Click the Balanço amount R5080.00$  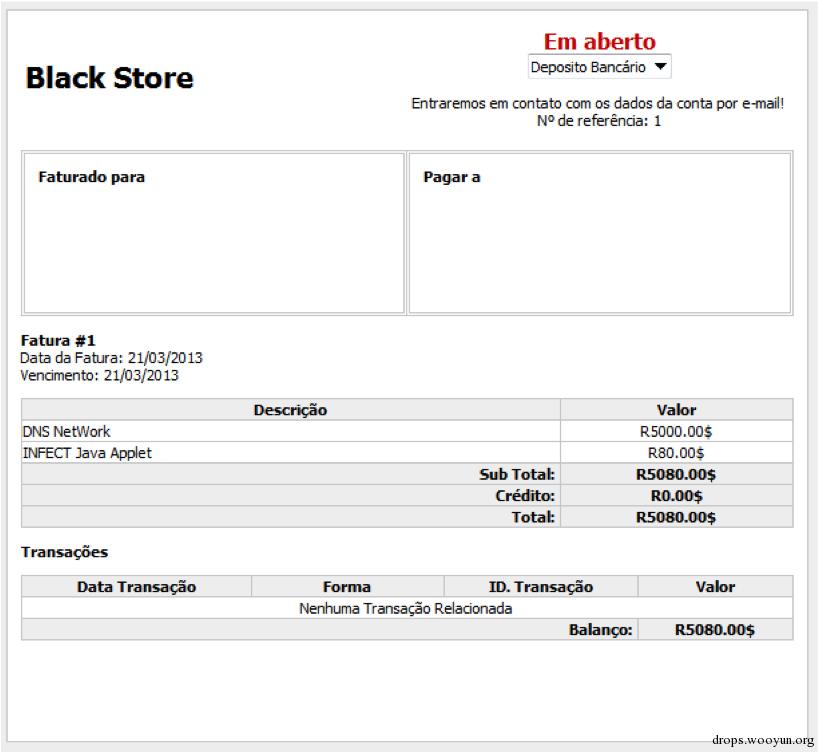coord(714,630)
